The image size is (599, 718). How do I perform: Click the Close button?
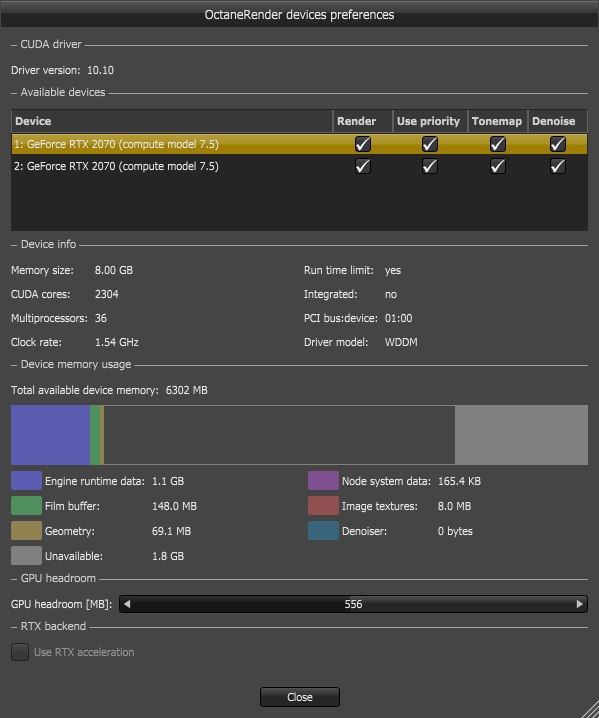pyautogui.click(x=300, y=697)
